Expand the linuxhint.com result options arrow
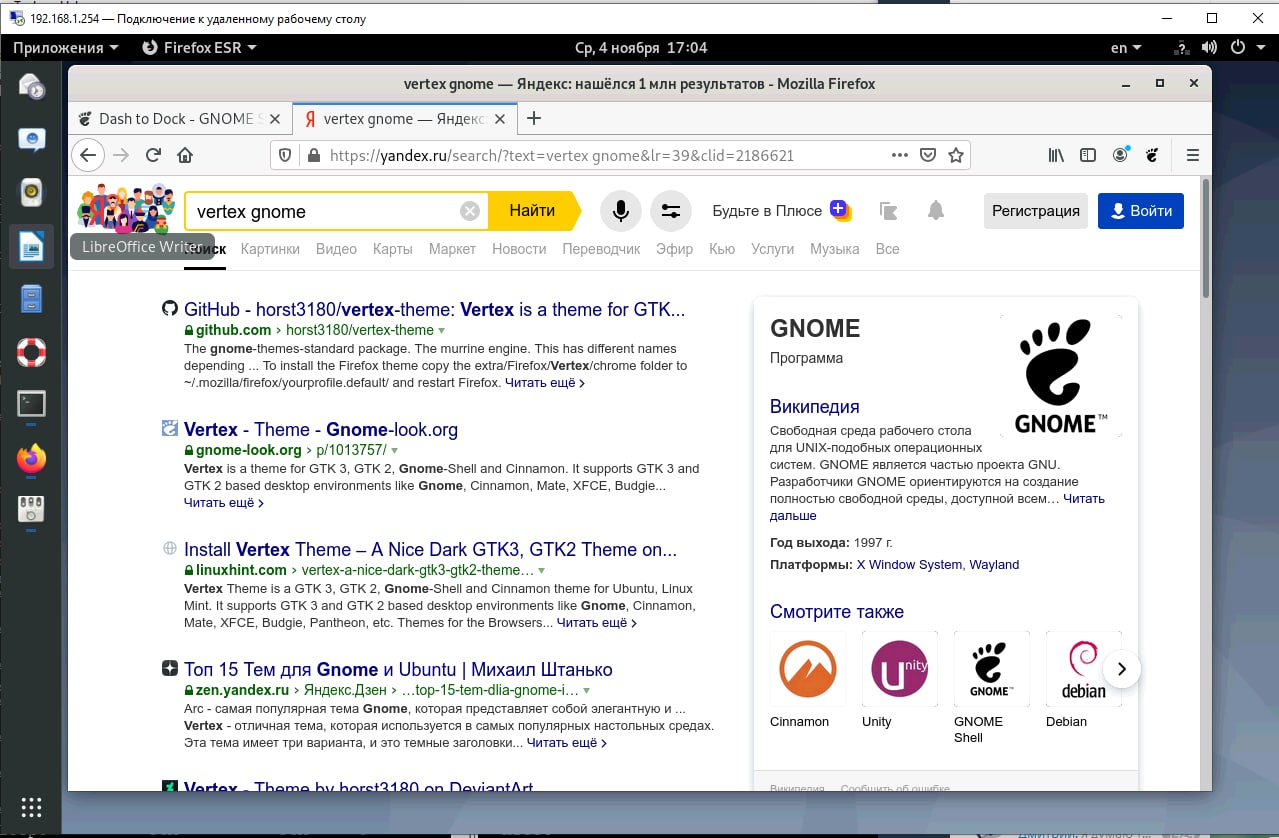 (542, 570)
